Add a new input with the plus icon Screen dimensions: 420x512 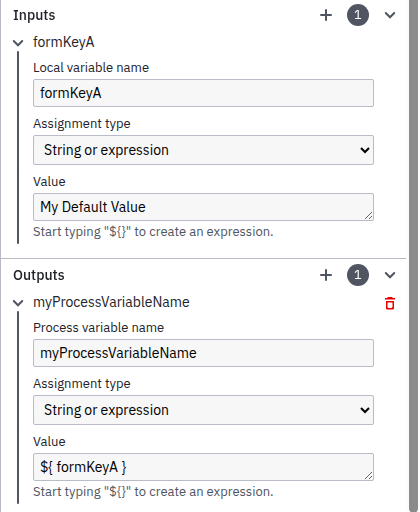pyautogui.click(x=326, y=15)
